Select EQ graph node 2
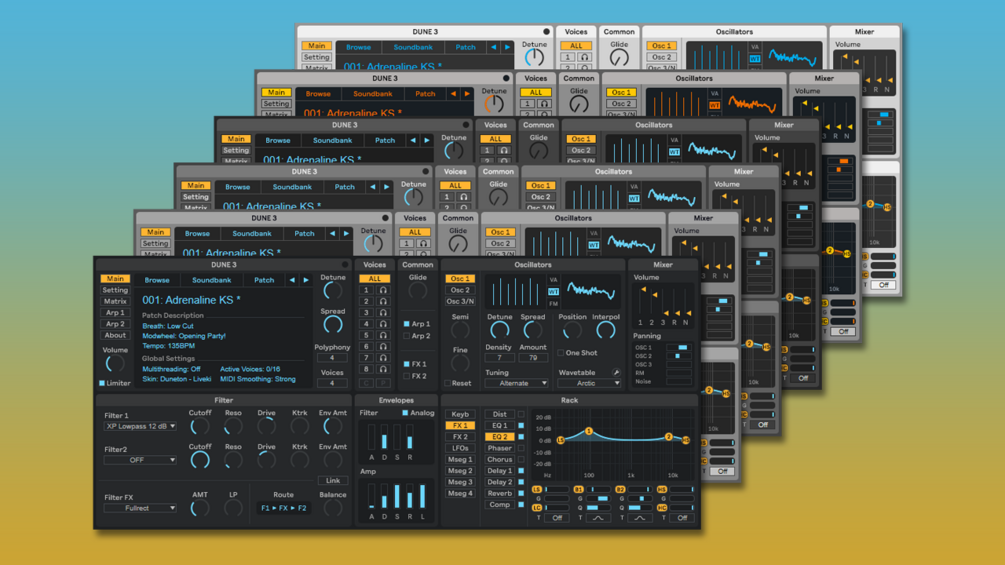The width and height of the screenshot is (1005, 565). point(669,437)
